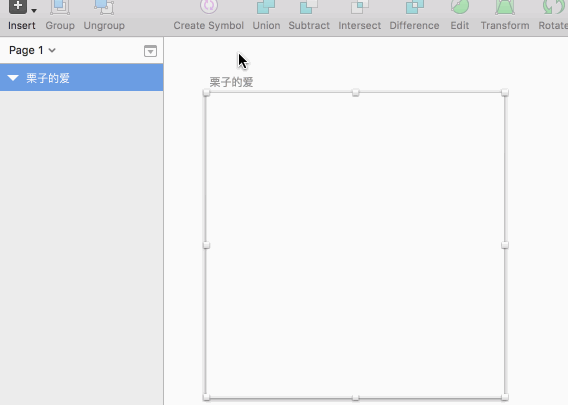
Task: Apply the Difference boolean operation
Action: coord(415,7)
